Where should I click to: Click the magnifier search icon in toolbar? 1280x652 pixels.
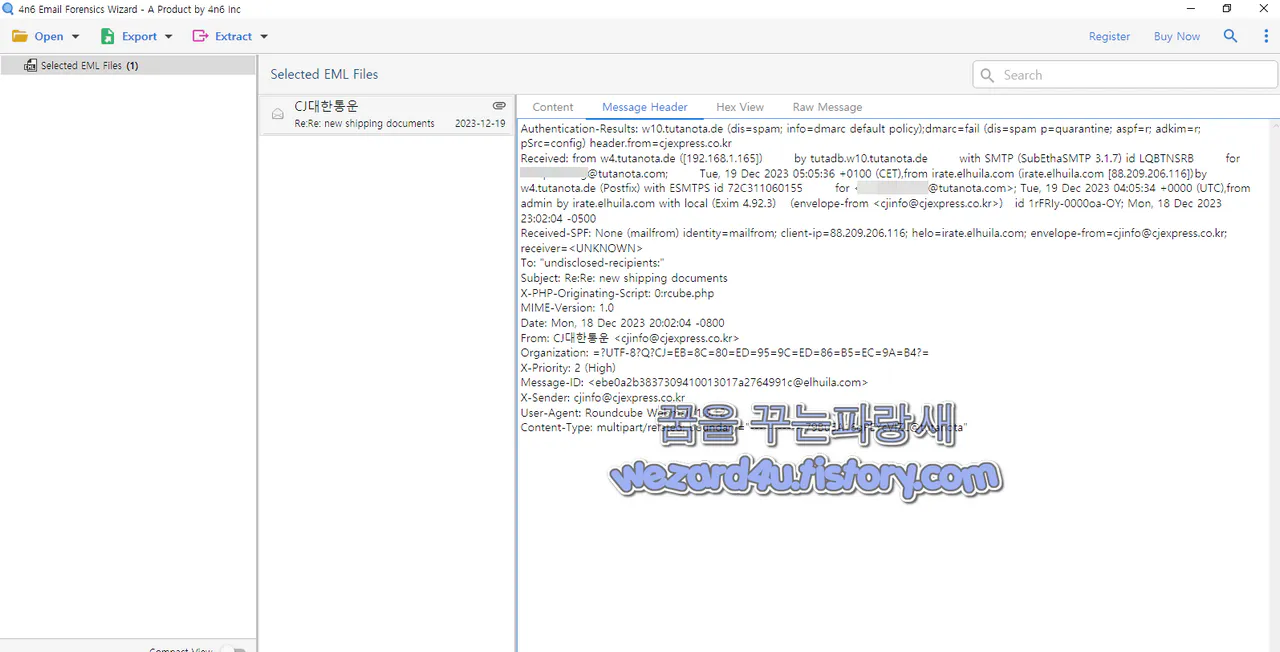pyautogui.click(x=1230, y=36)
